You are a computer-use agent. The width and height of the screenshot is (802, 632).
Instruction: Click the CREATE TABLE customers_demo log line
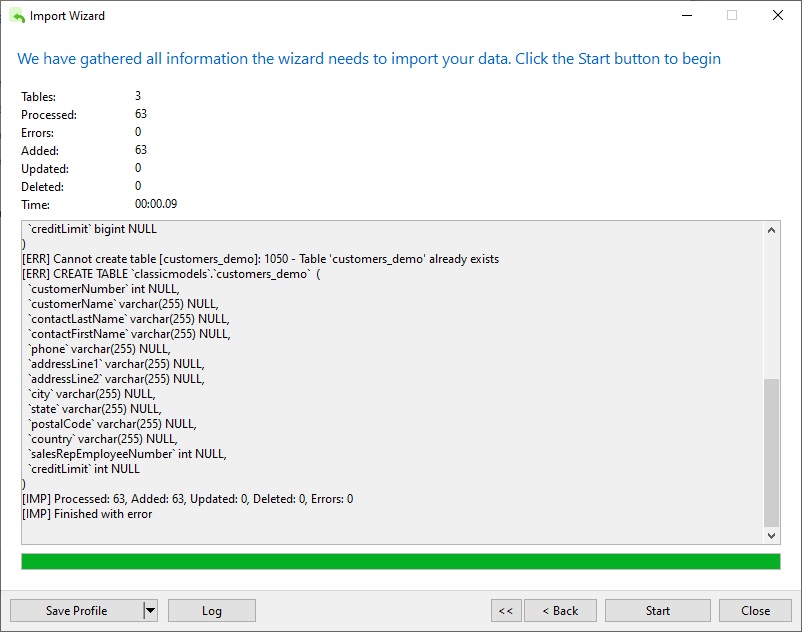point(171,274)
